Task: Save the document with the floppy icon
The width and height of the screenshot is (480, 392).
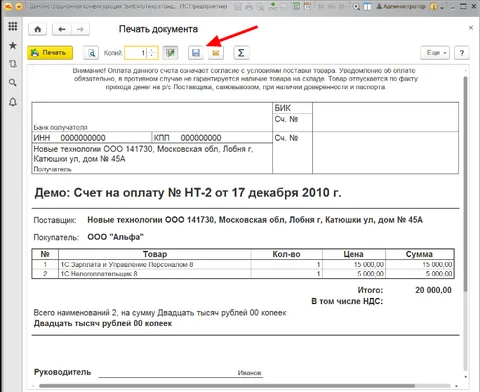Action: click(x=196, y=53)
